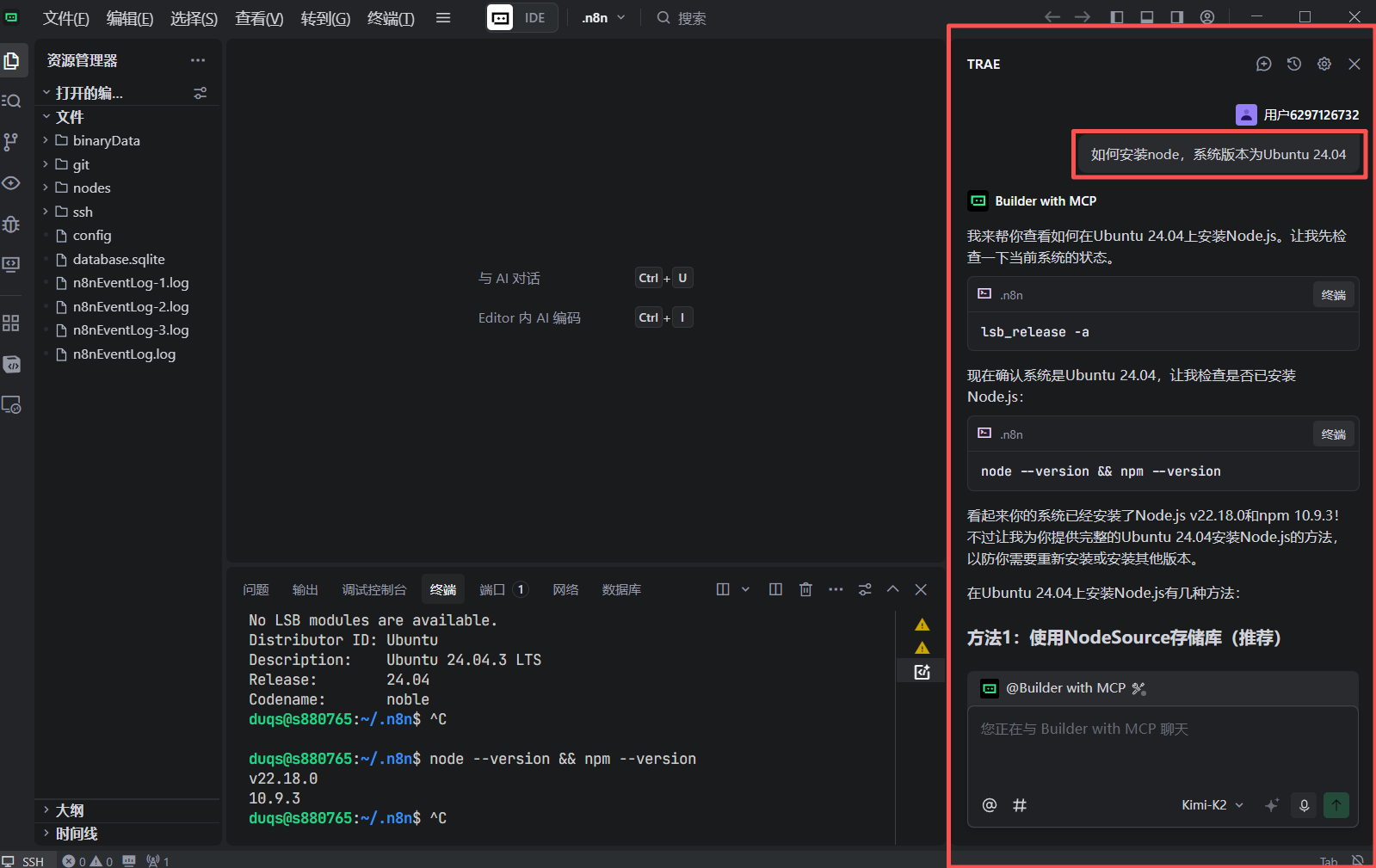Screen dimensions: 1376x868
Task: Click the navigate forward arrow
Action: click(x=1083, y=17)
